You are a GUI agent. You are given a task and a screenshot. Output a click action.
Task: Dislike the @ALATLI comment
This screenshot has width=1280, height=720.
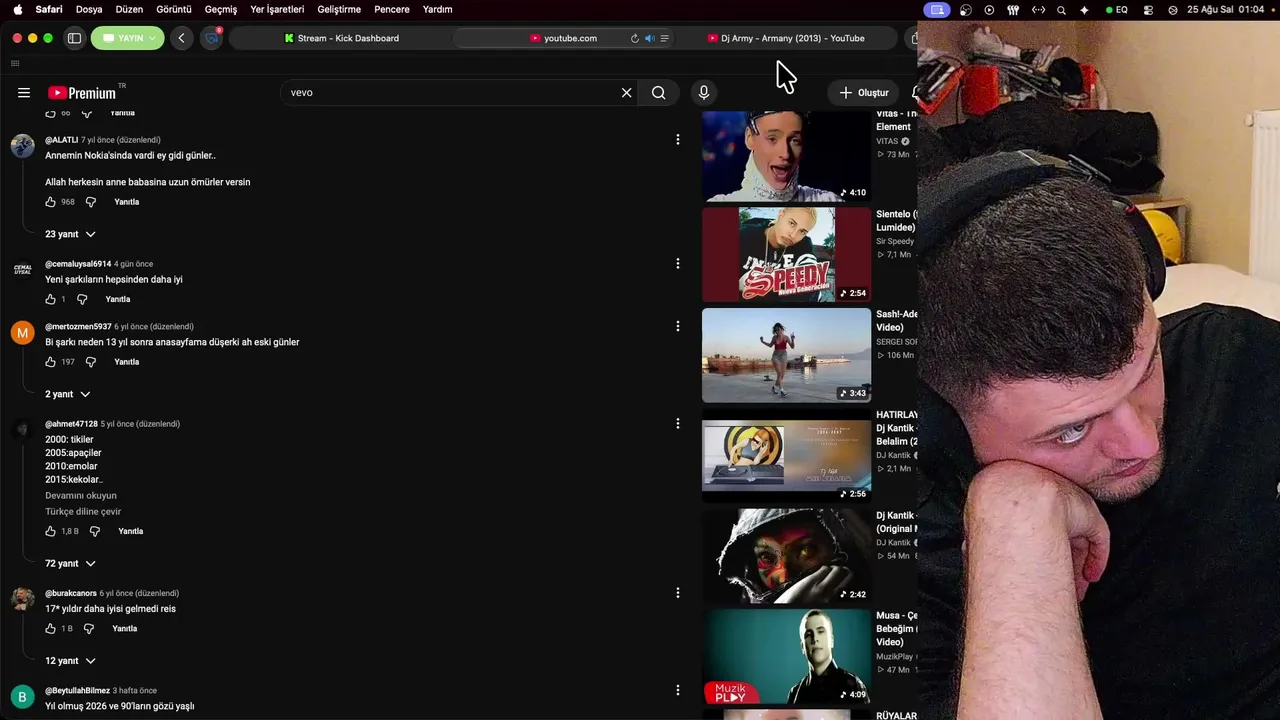[90, 202]
